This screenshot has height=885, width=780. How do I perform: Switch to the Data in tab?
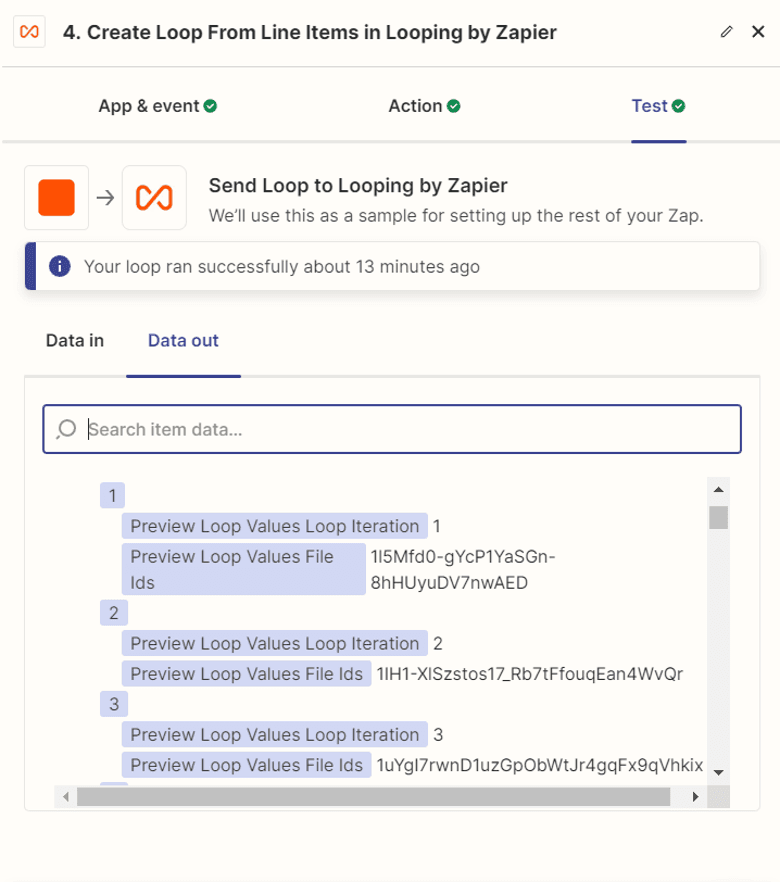pyautogui.click(x=73, y=340)
